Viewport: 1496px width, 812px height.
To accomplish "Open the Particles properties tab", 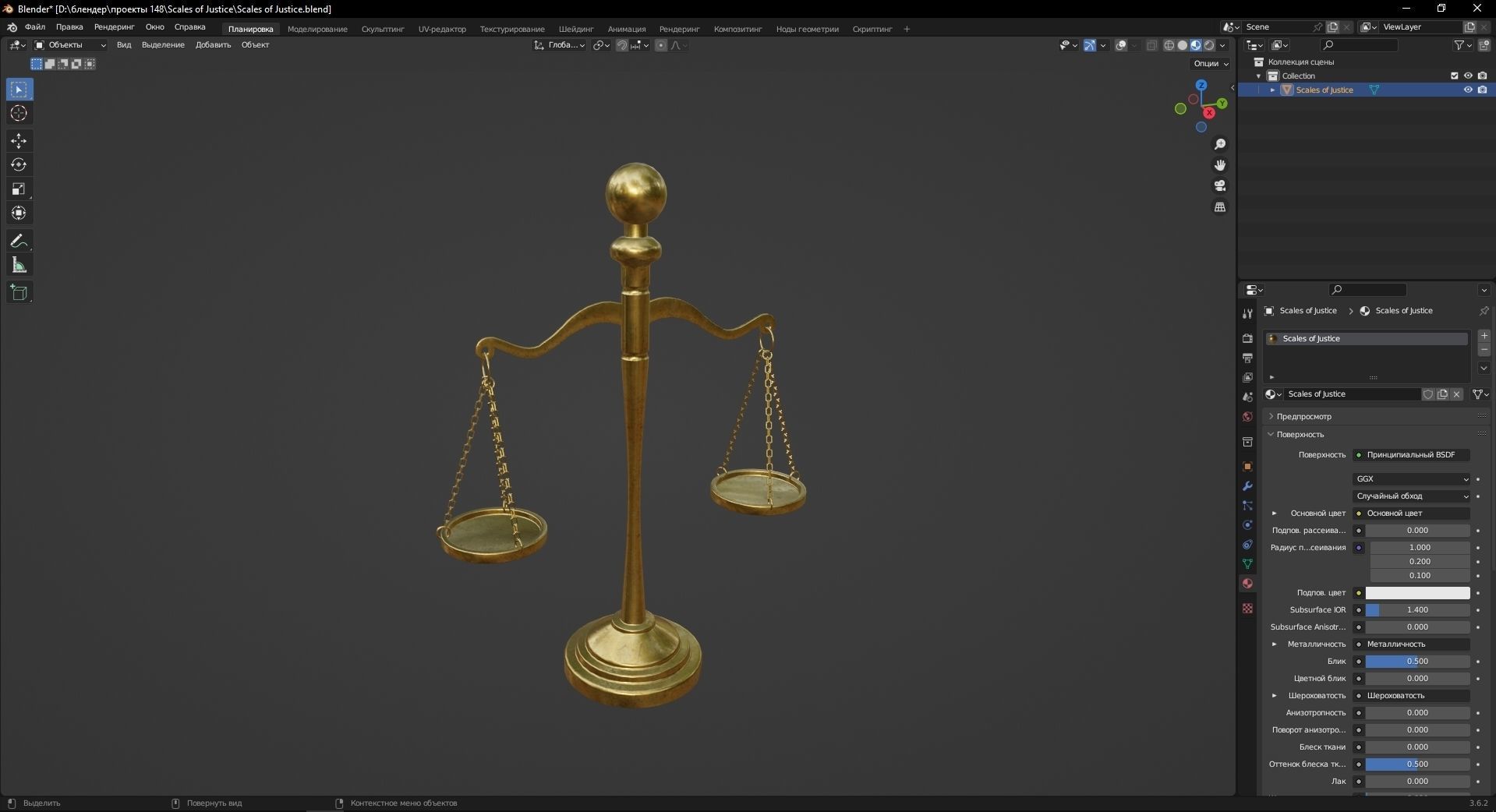I will [x=1247, y=506].
